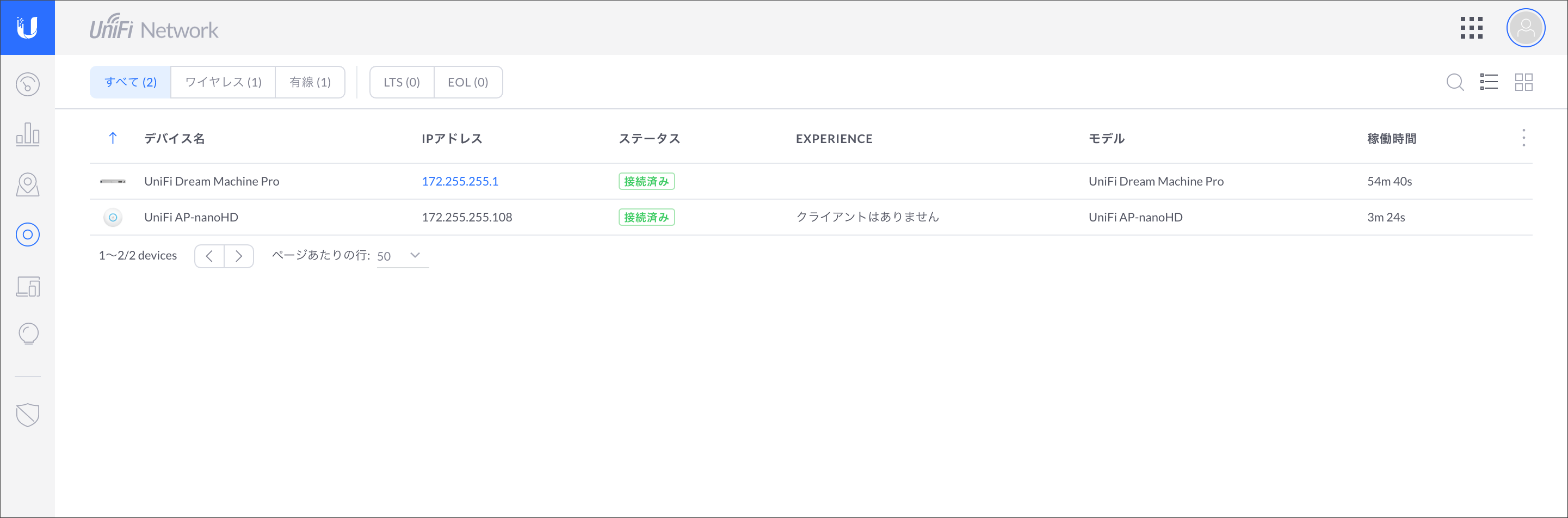Click the AP-nanoHD device thumbnail
1568x518 pixels.
pos(113,217)
